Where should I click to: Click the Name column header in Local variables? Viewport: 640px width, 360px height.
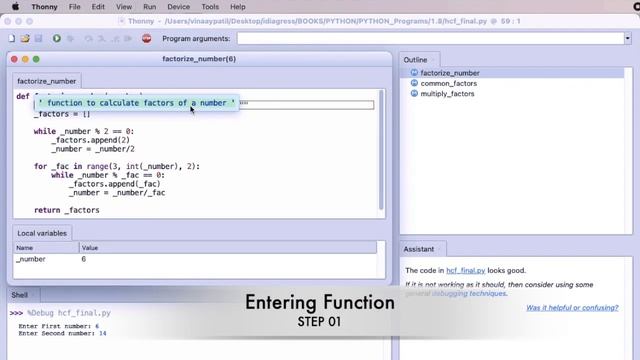pos(46,248)
